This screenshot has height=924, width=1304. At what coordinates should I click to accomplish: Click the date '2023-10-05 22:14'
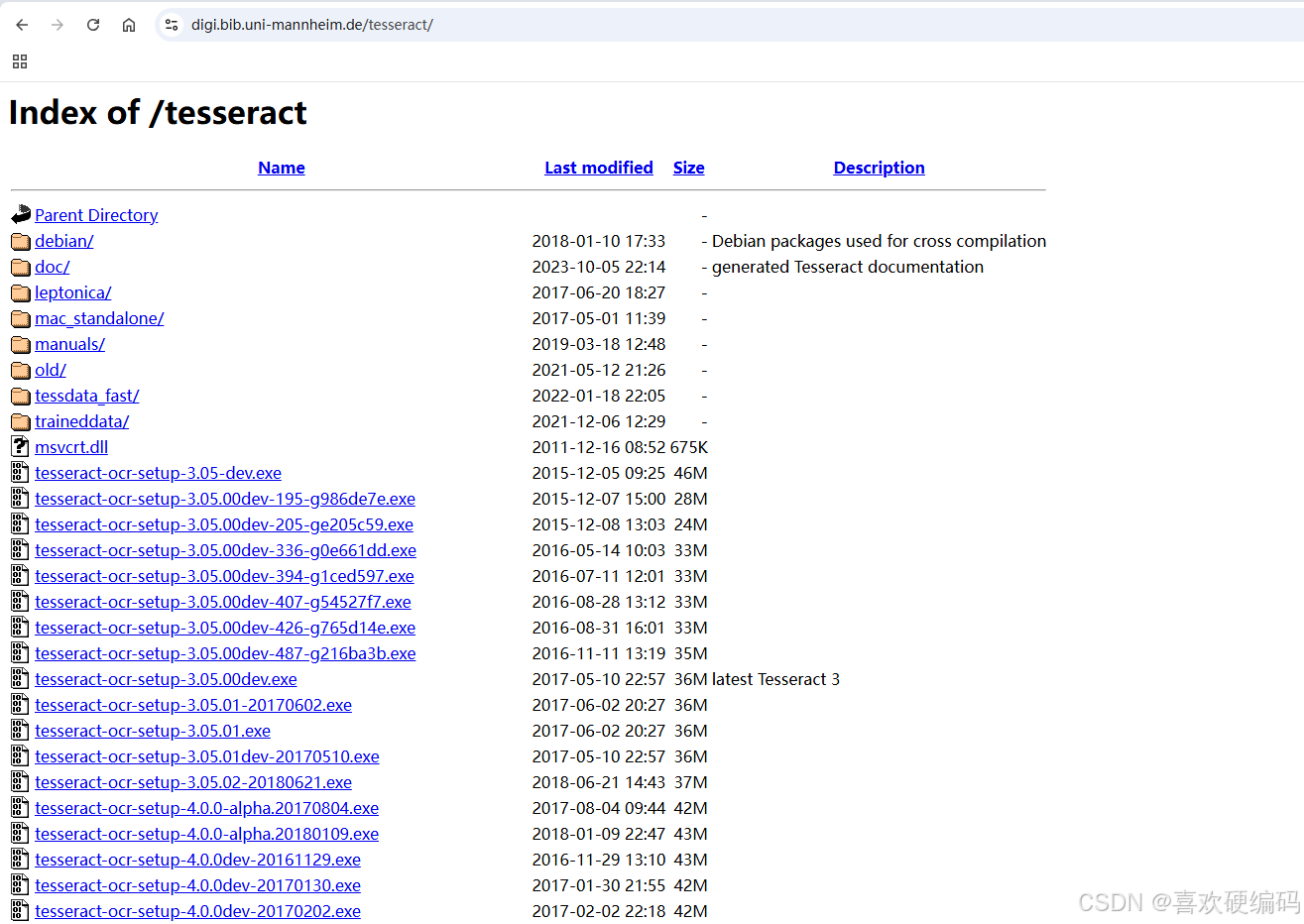(599, 267)
